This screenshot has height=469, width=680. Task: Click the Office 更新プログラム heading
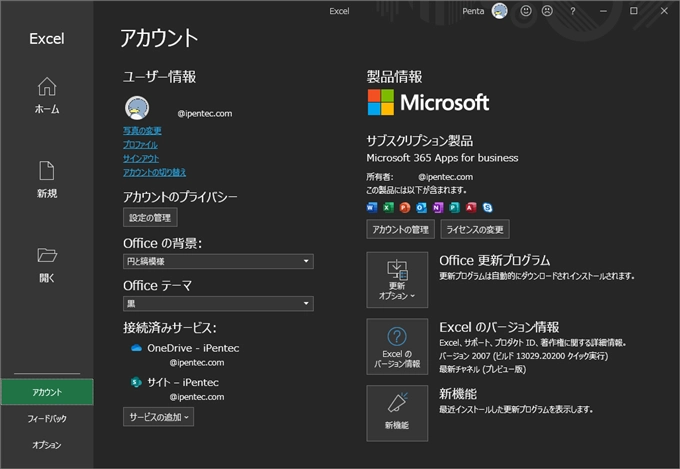point(494,260)
